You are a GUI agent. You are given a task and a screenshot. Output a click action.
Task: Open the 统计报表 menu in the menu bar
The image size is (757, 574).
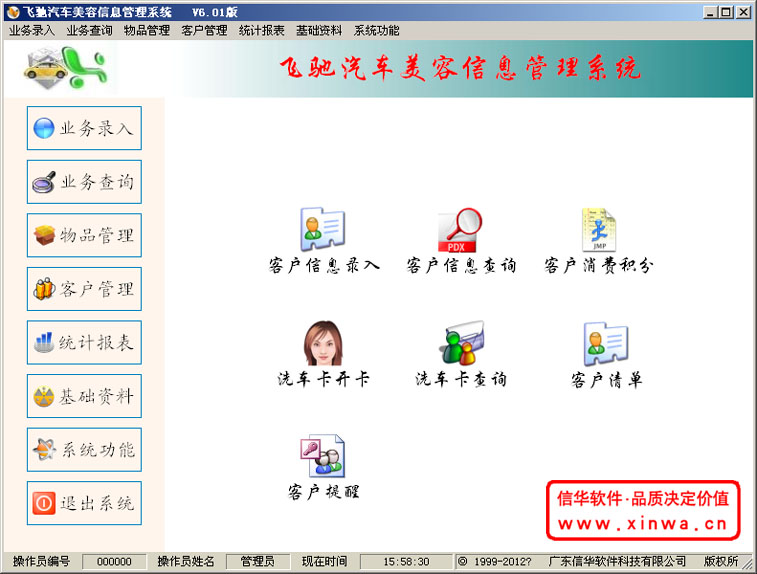262,31
